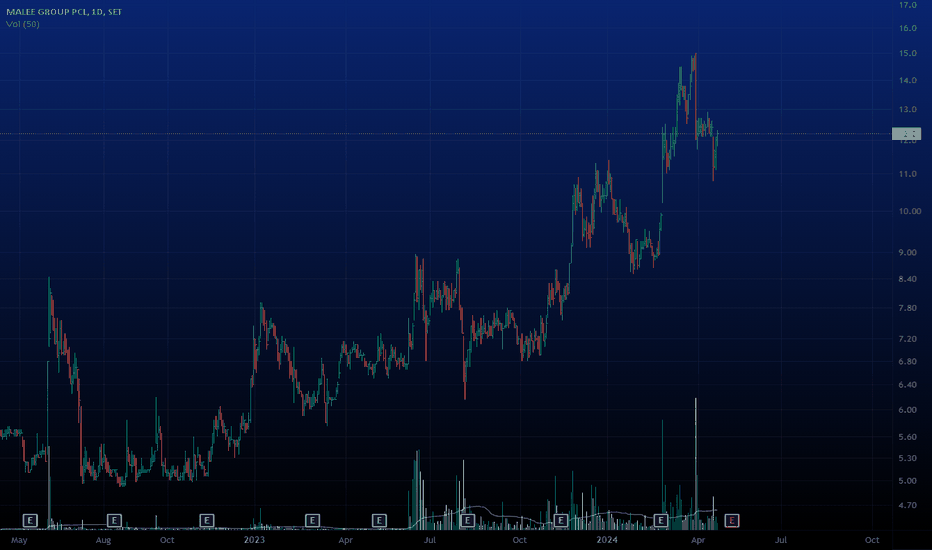Viewport: 932px width, 550px height.
Task: Click the 2023 label on the time axis
Action: tap(254, 540)
